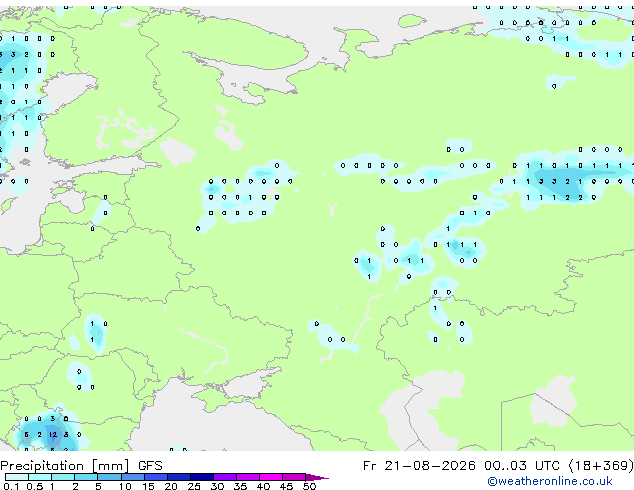Viewport: 634px width, 490px height.
Task: Click the 1 to 2 mm legend swatch
Action: (63, 477)
